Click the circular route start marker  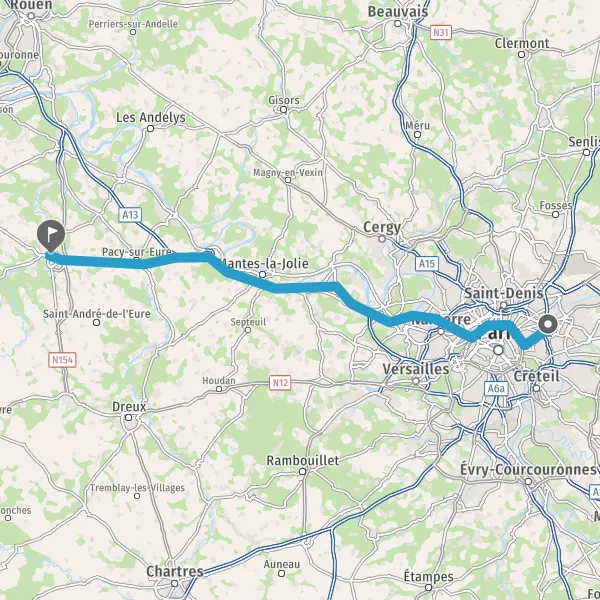548,324
